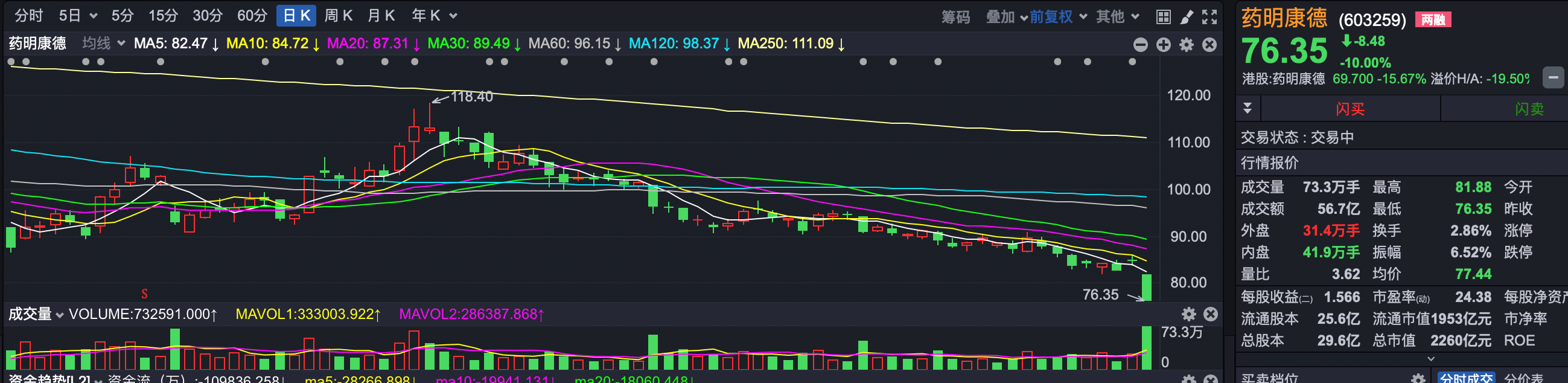Click the MA250: 111.09 indicator label
This screenshot has height=383, width=1568.
pos(791,44)
